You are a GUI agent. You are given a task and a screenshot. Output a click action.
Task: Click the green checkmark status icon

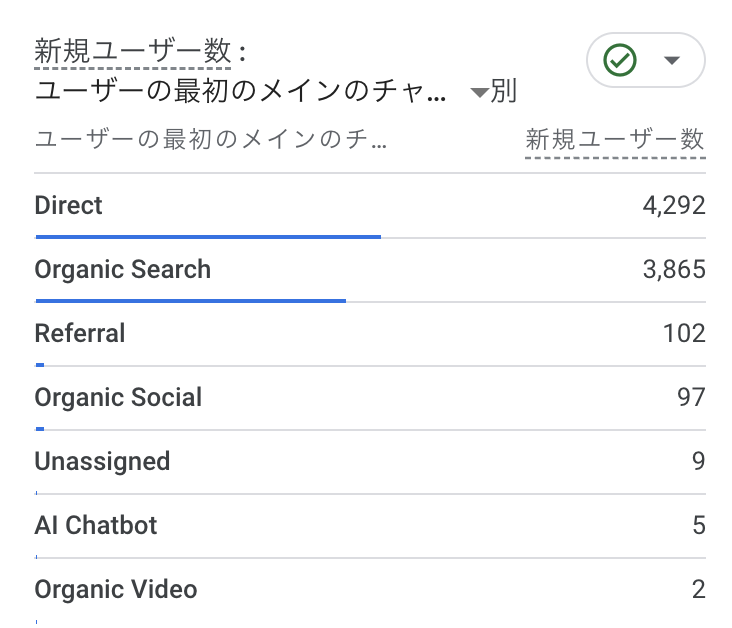coord(620,61)
